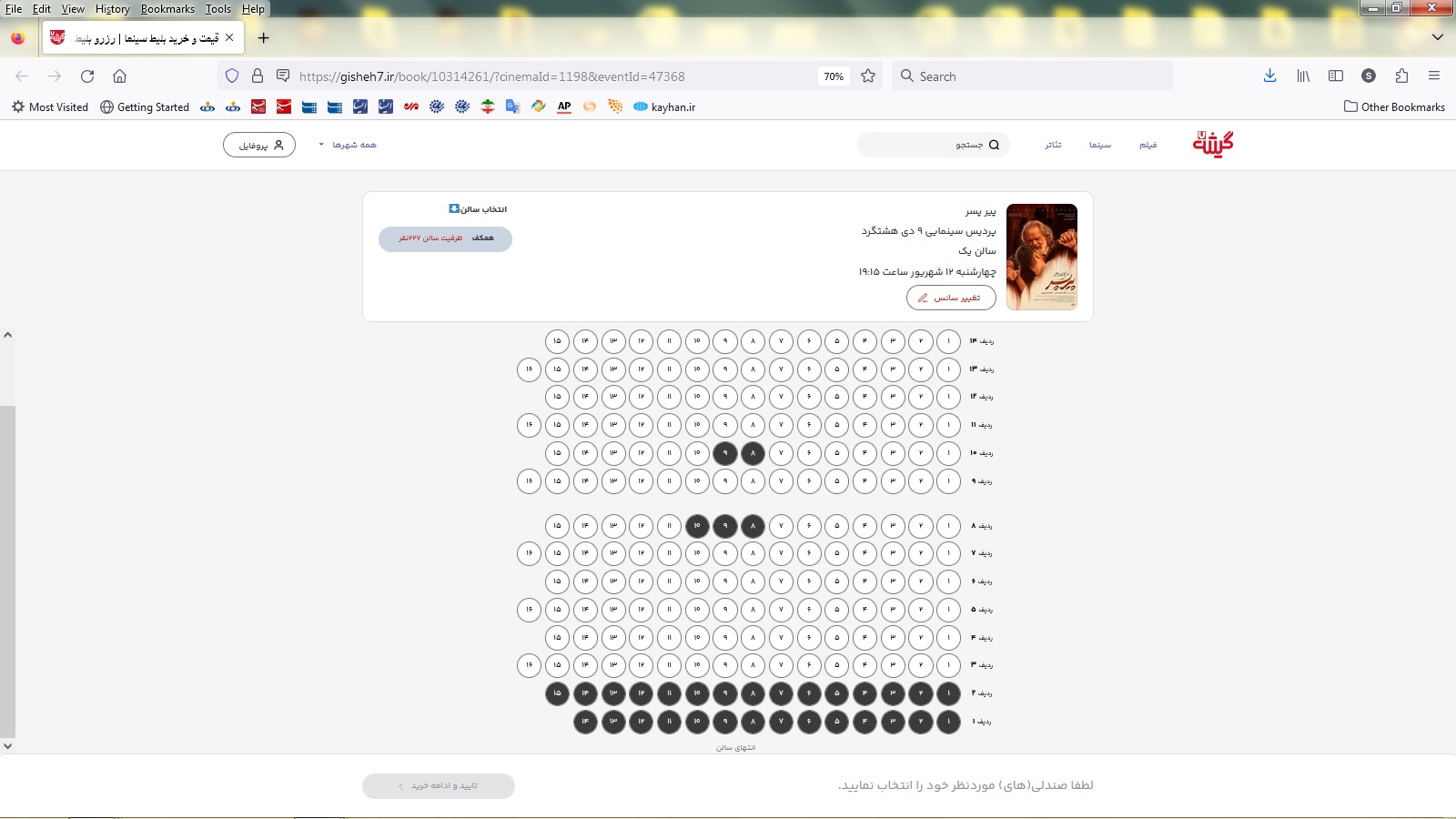Reload the current page
Screen dimensions: 1456x819
pos(87,76)
